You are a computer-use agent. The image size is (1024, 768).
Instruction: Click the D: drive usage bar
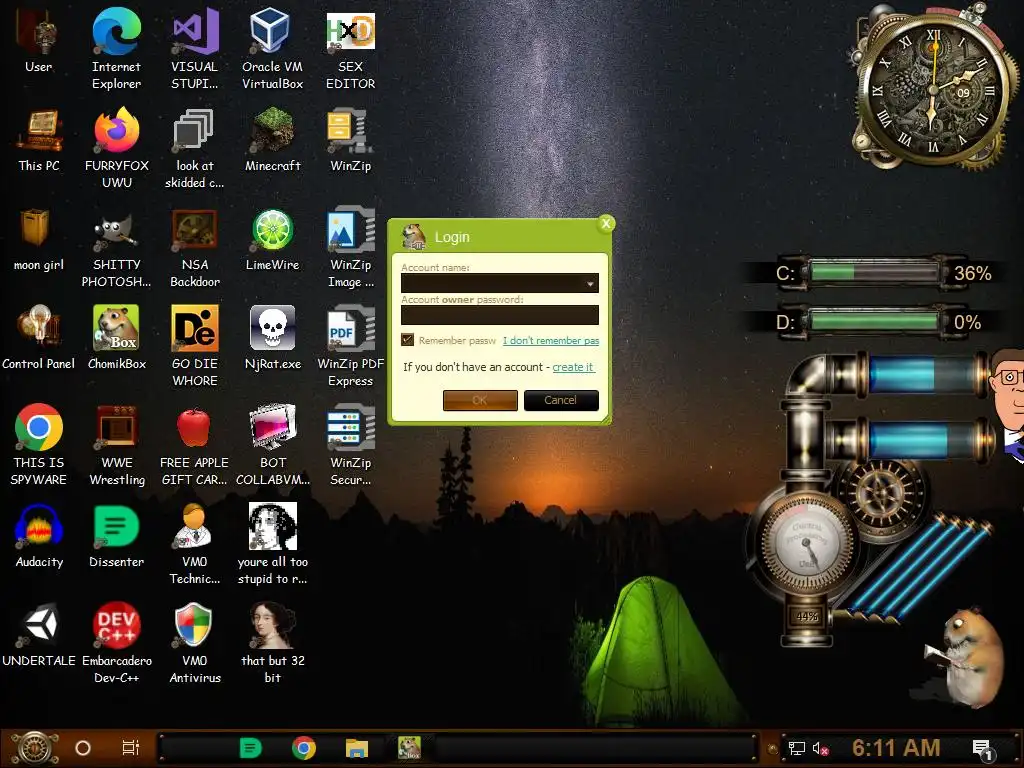tap(874, 321)
